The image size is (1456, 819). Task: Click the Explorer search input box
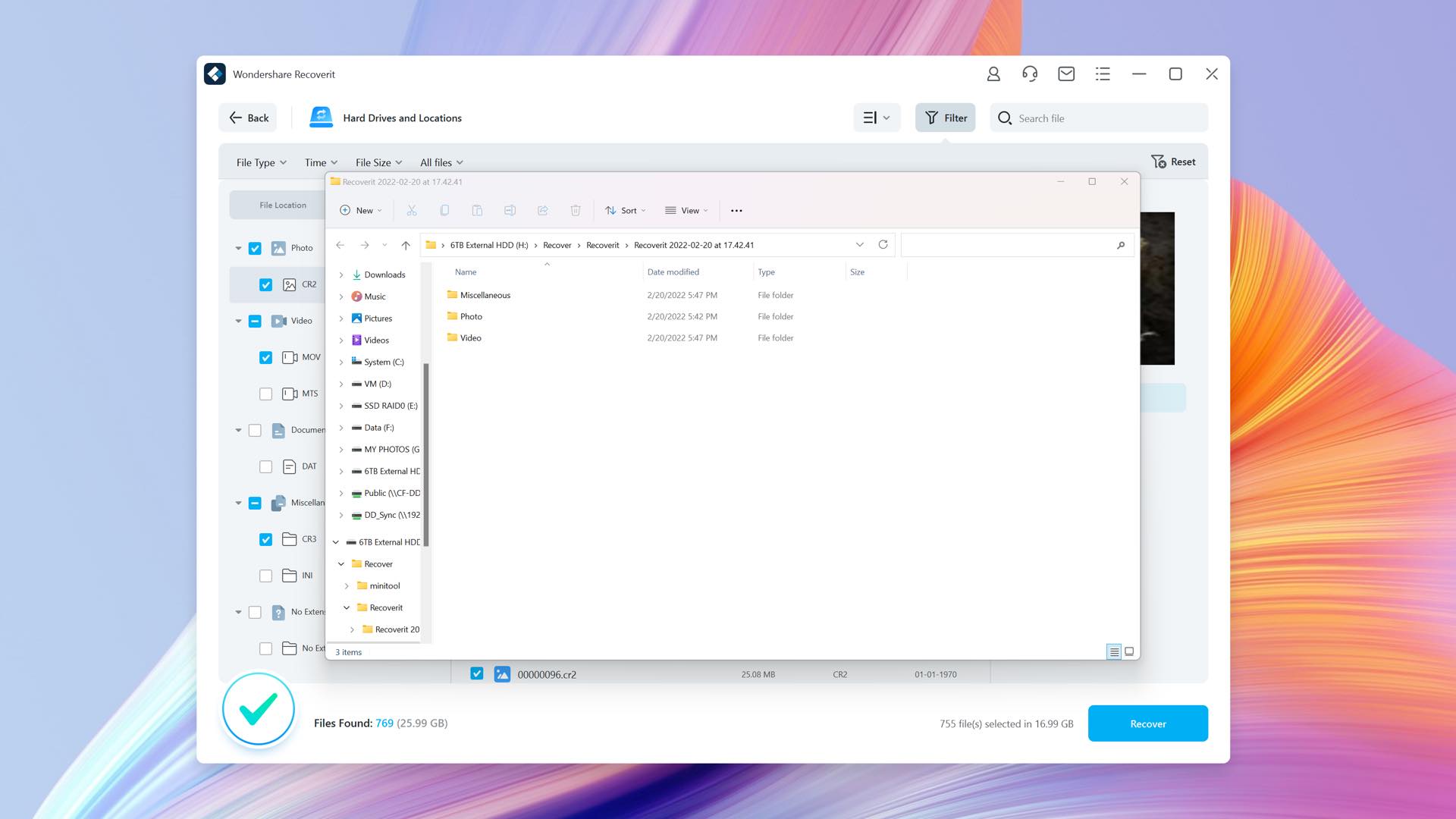point(1018,245)
